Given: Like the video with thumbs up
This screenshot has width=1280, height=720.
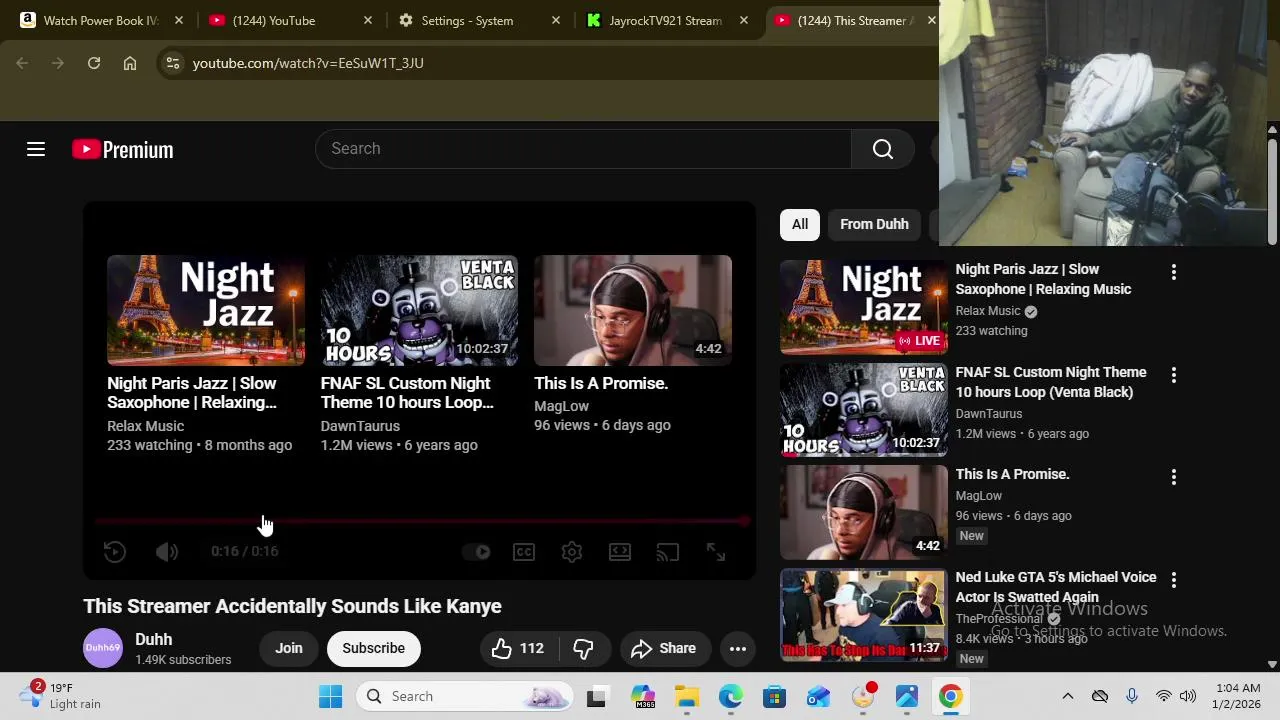Looking at the screenshot, I should (519, 648).
